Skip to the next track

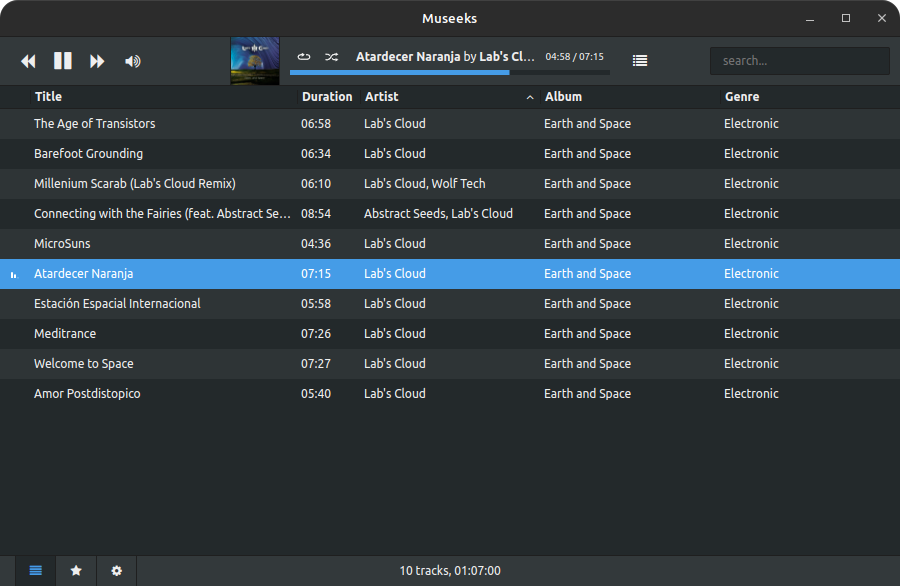point(97,61)
